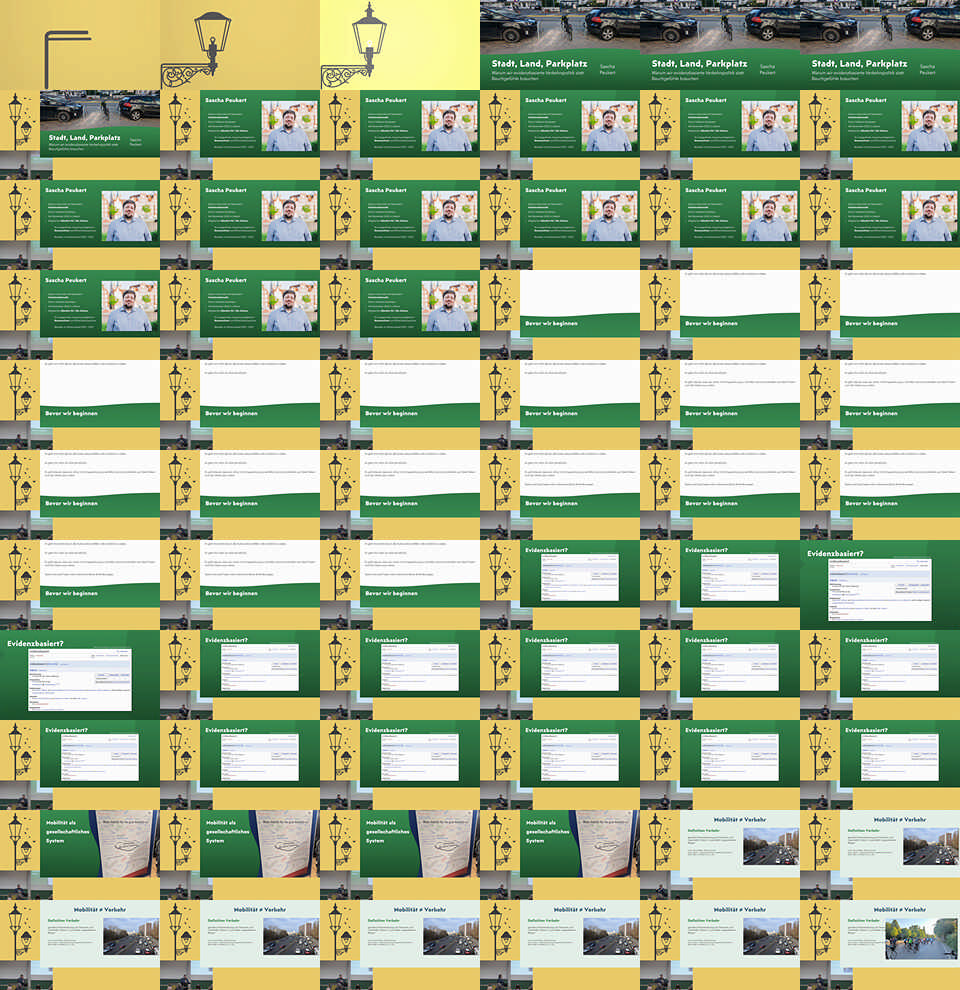The height and width of the screenshot is (990, 960).
Task: Click the second 'Mobilität ≠ Verkehr' thumbnail
Action: pyautogui.click(x=880, y=855)
